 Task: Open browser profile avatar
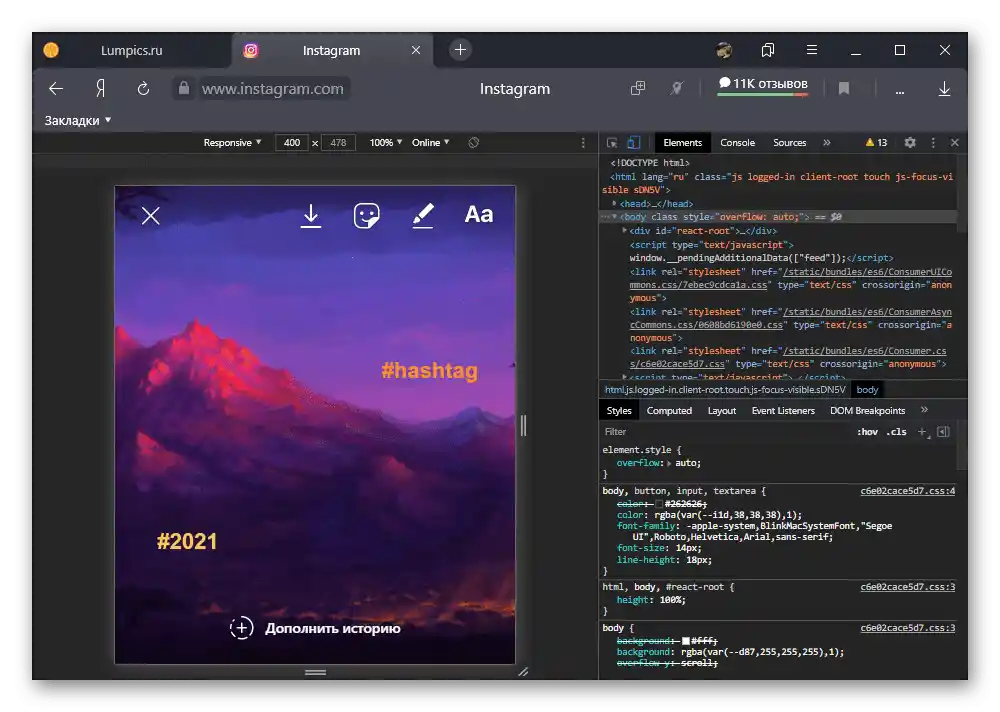[724, 50]
